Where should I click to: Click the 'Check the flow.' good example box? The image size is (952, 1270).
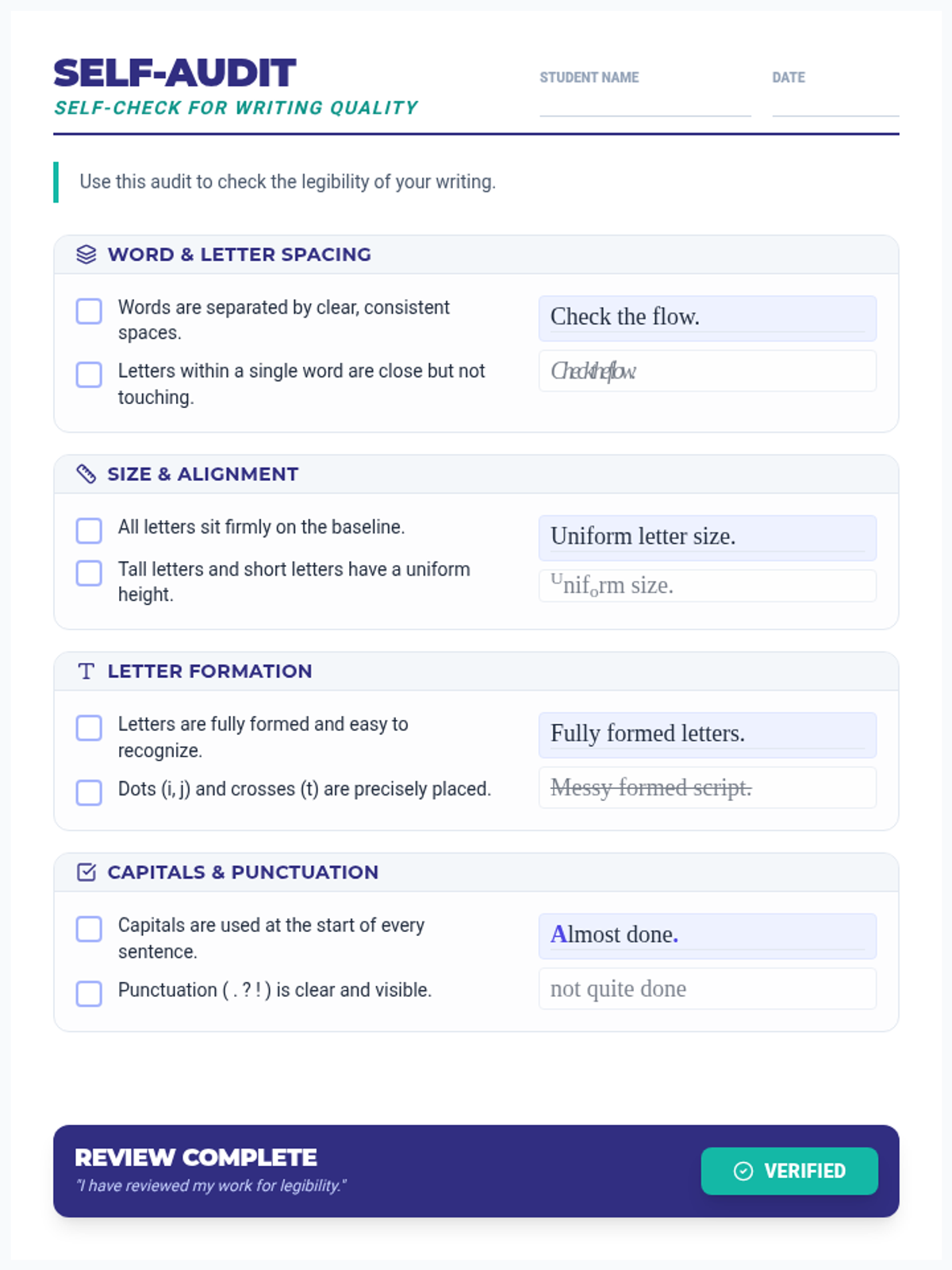707,317
